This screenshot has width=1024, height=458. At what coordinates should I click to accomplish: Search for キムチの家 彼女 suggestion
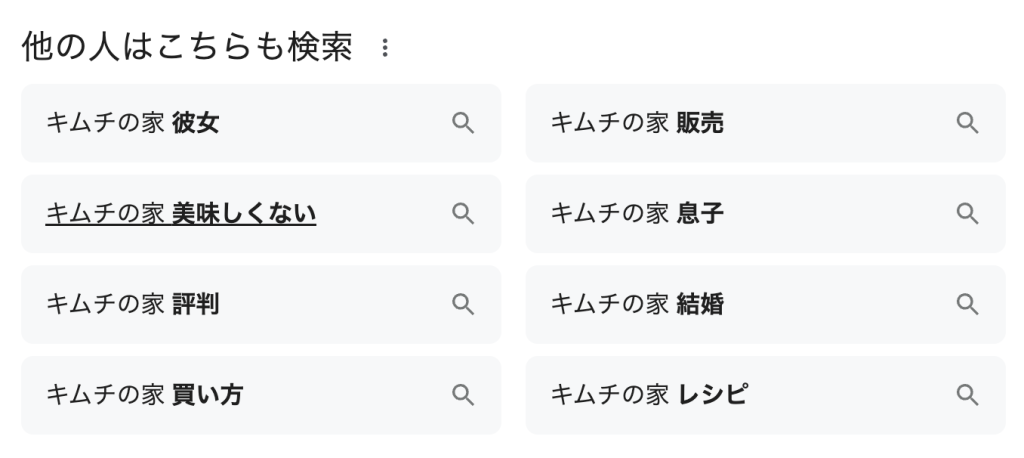pyautogui.click(x=133, y=123)
